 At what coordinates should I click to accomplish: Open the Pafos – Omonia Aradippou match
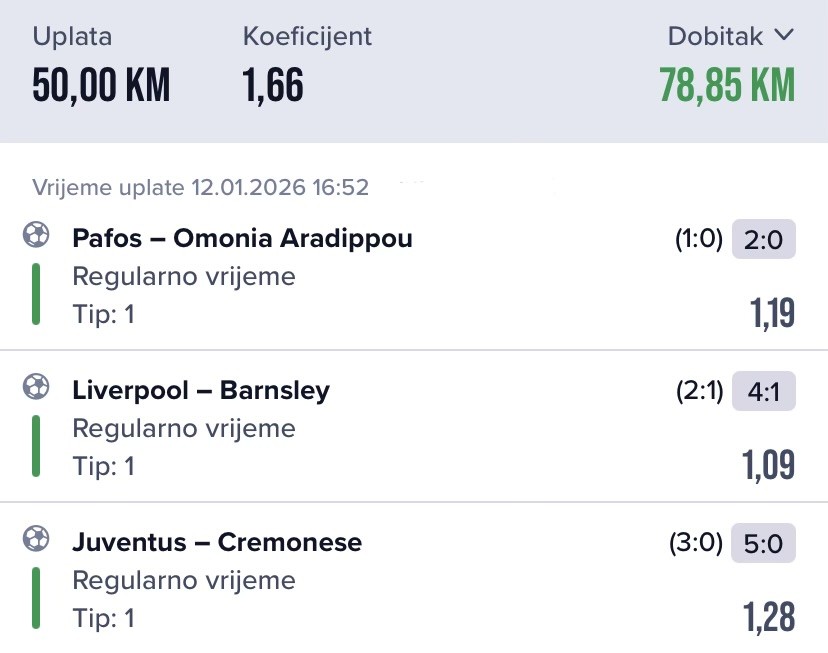(242, 238)
